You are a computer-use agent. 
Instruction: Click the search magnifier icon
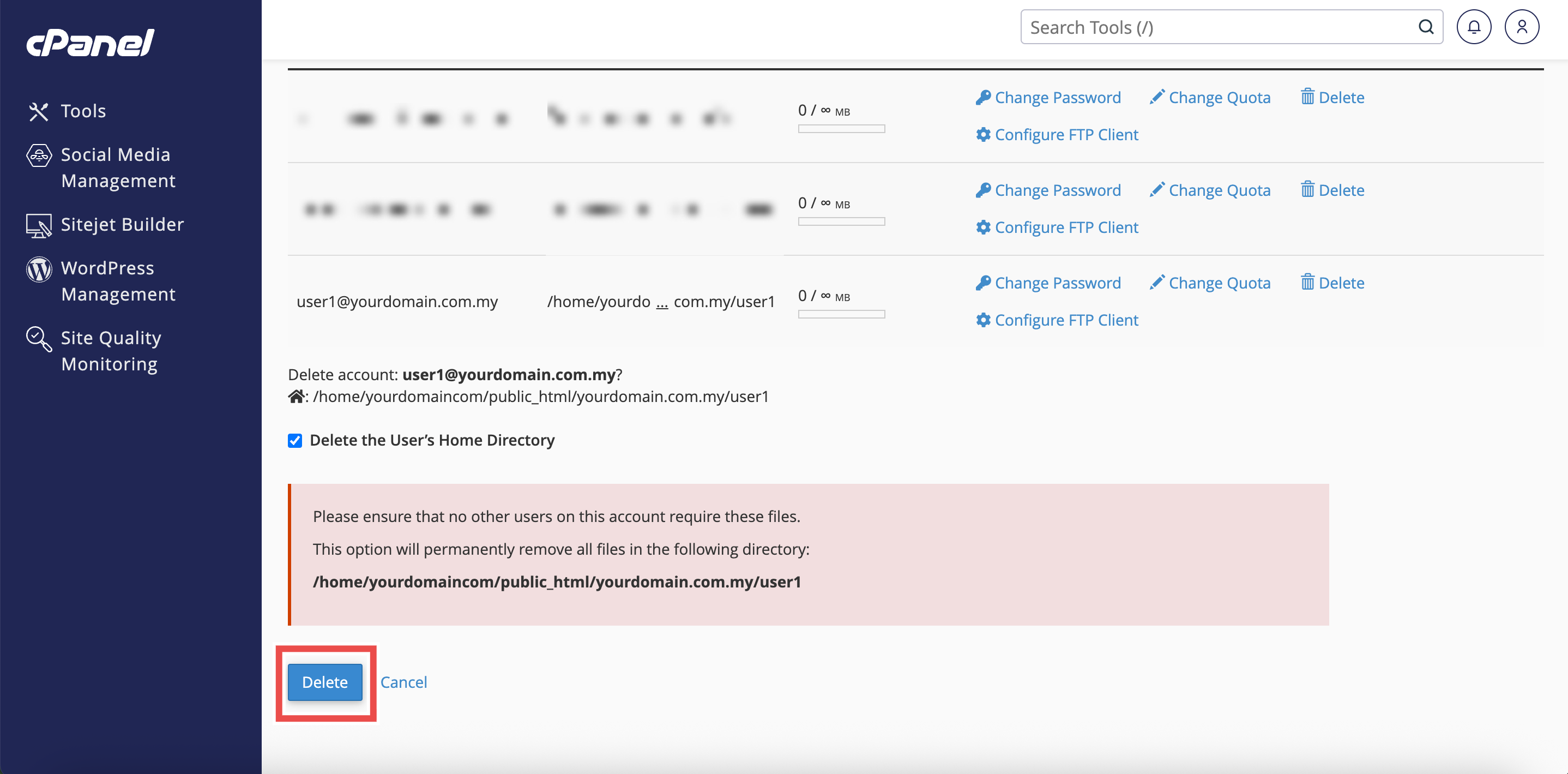[1426, 27]
